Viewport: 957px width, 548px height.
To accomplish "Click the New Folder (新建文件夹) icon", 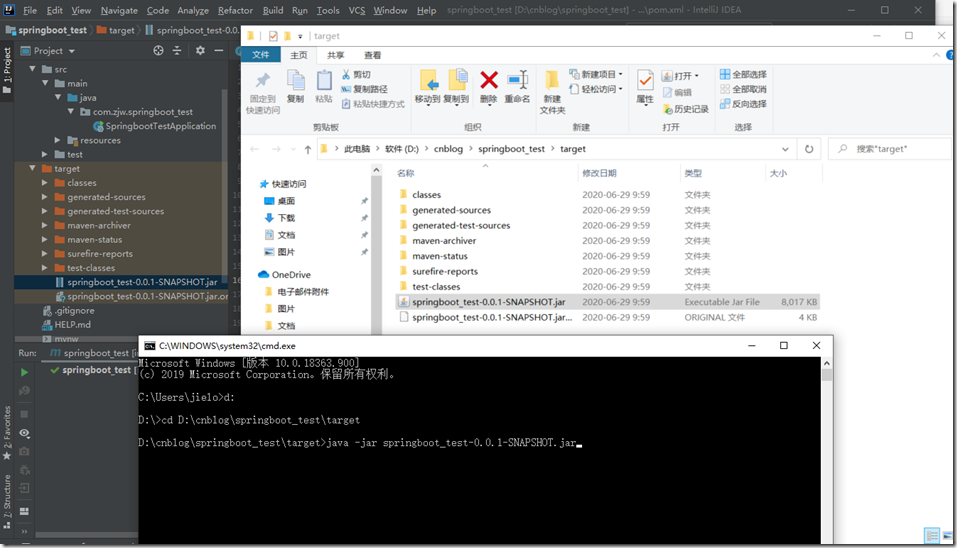I will coord(552,80).
